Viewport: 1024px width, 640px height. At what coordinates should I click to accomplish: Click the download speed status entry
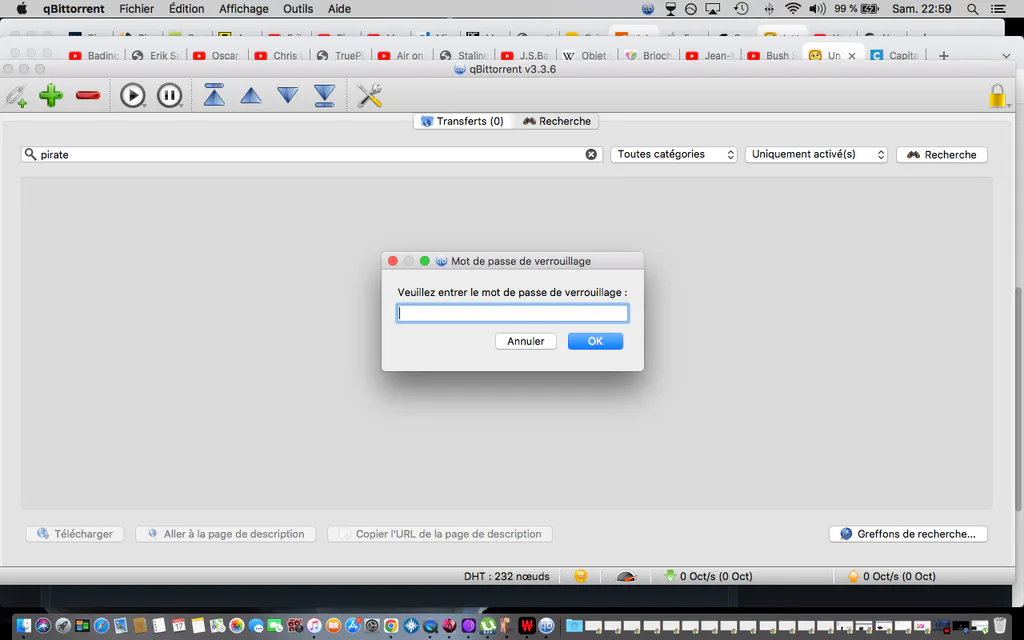(x=709, y=576)
